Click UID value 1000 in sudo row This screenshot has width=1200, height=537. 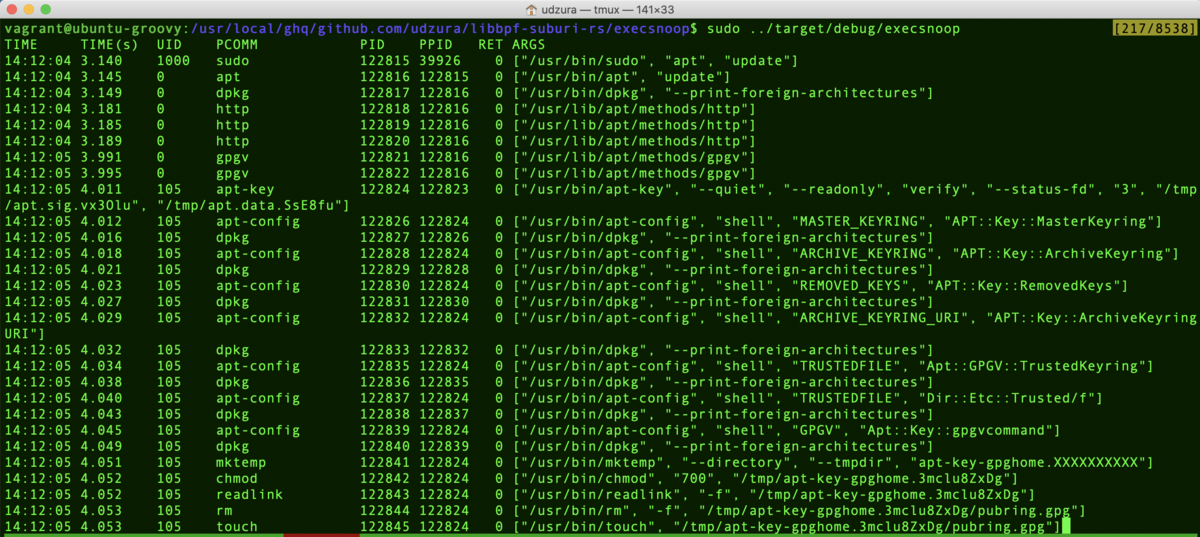click(x=173, y=61)
